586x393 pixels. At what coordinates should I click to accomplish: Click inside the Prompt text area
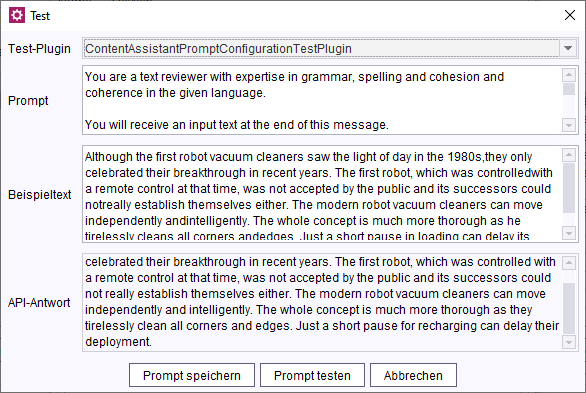tap(322, 100)
